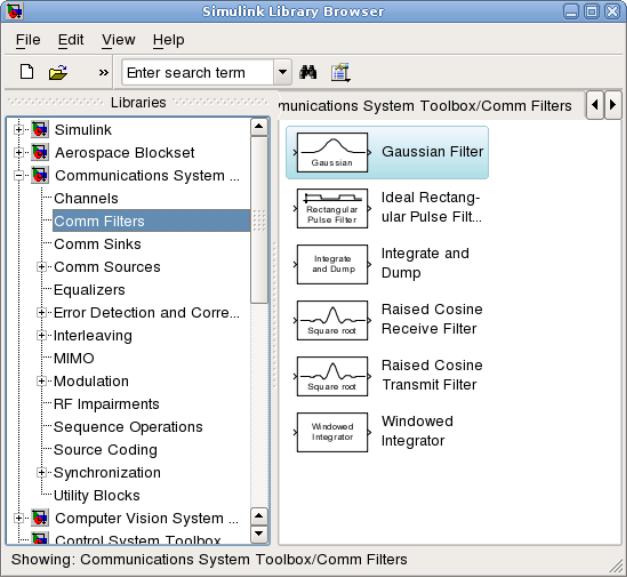627x577 pixels.
Task: Select the Raised Cosine Transmit Filter block icon
Action: click(332, 376)
